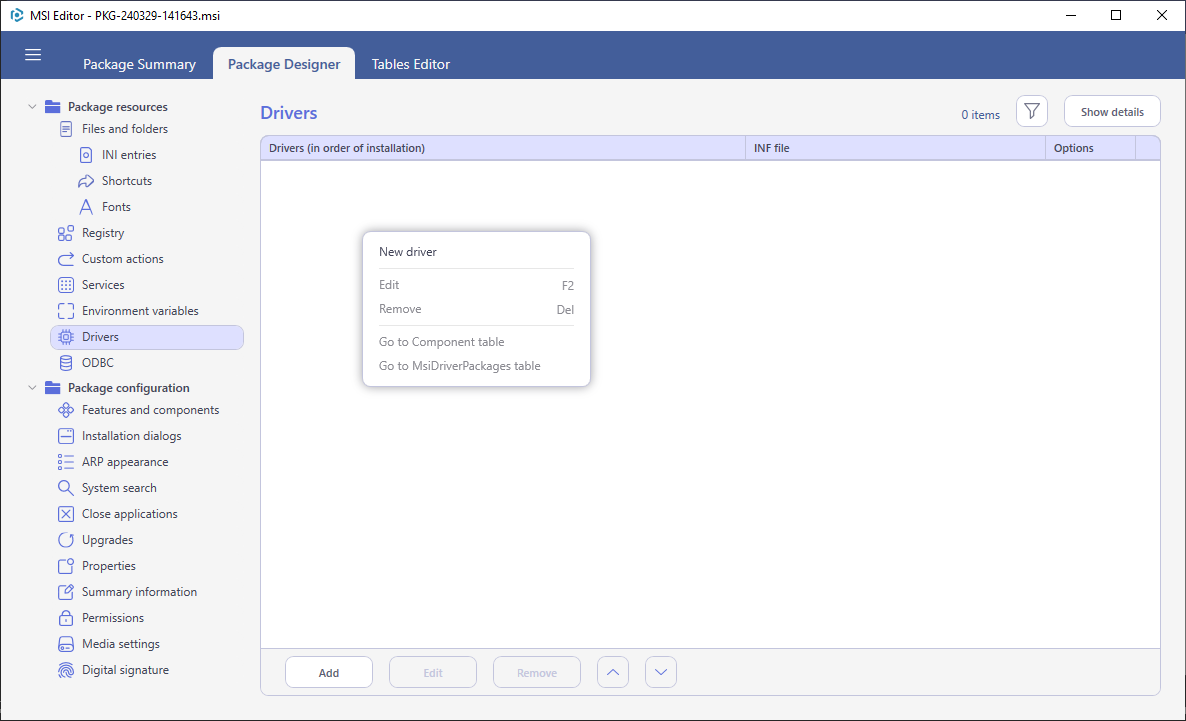Click the Services grid icon

(66, 285)
